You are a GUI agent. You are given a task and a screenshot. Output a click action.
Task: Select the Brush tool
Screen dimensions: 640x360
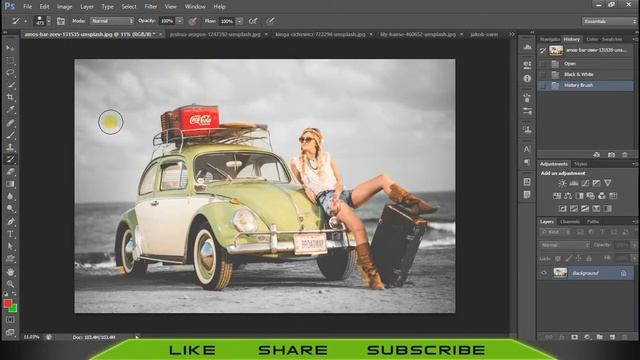tap(10, 134)
